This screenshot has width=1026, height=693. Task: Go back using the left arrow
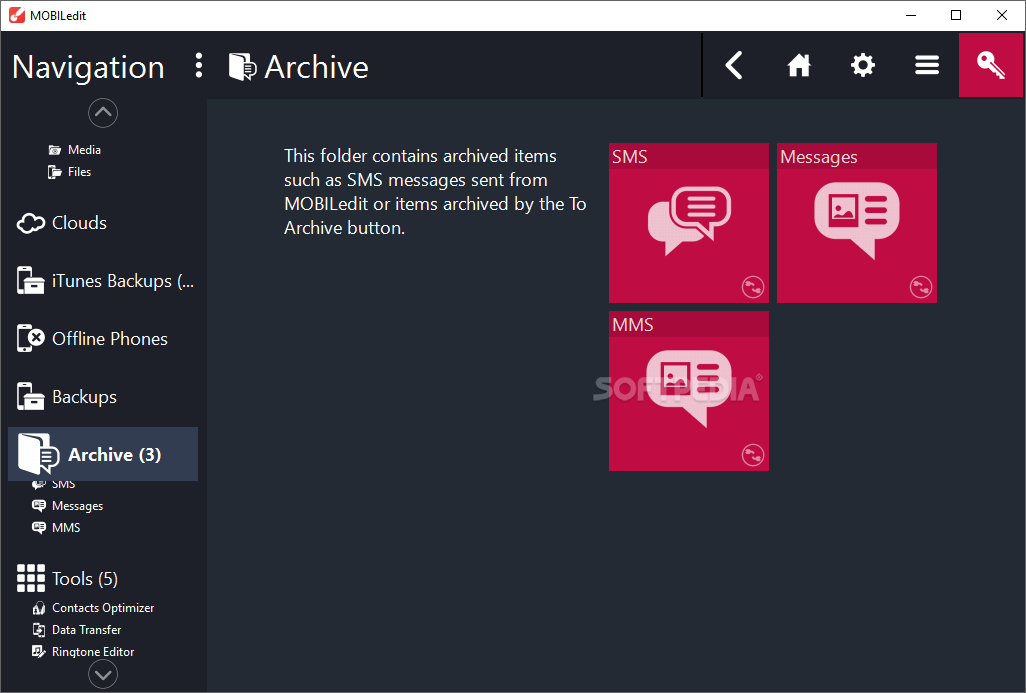click(734, 65)
